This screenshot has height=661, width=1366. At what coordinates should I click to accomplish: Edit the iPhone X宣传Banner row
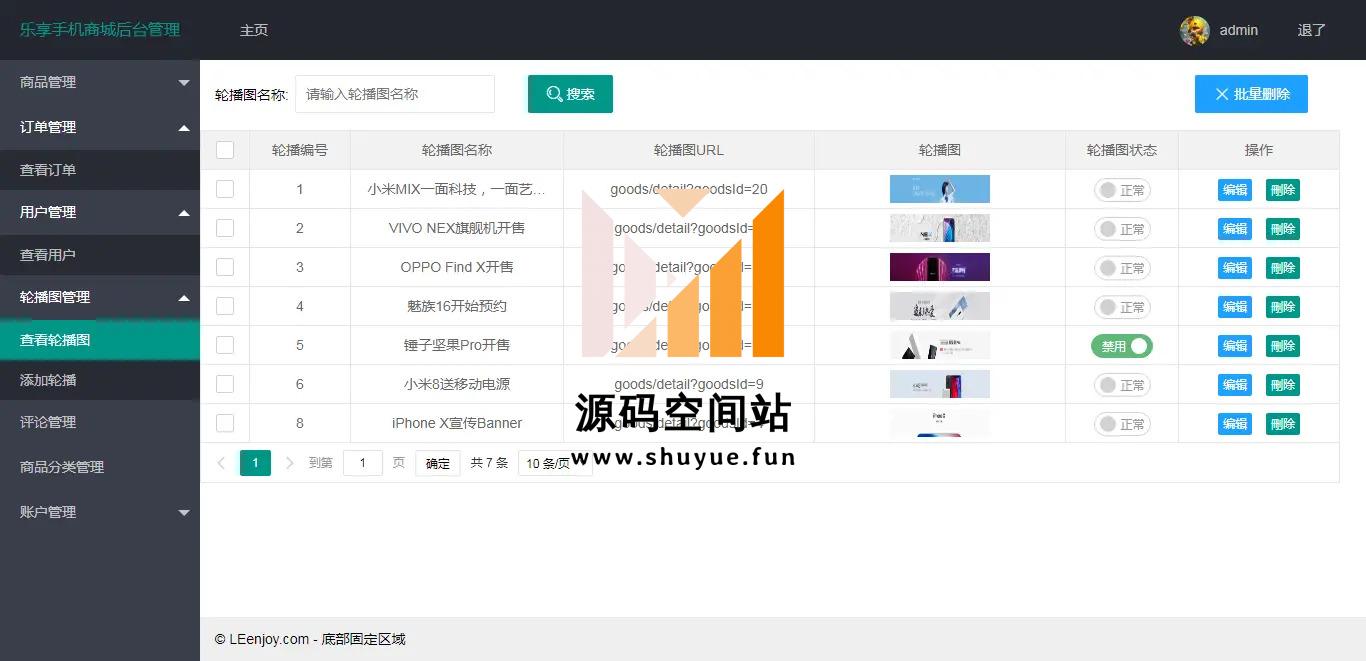click(1235, 424)
